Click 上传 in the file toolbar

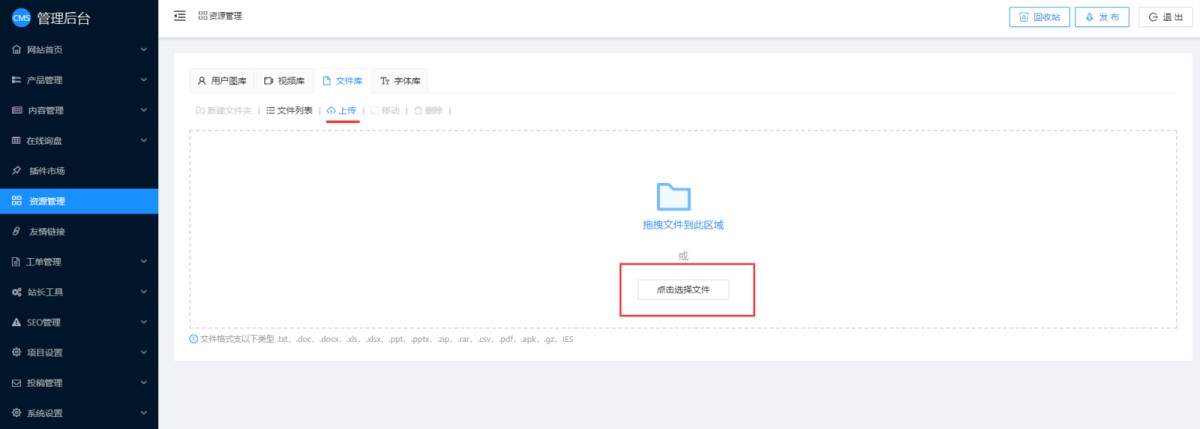coord(341,110)
